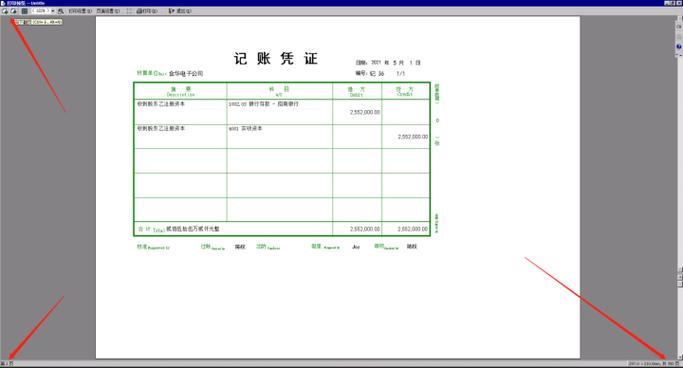Click the blue help icon at right edge

(679, 46)
